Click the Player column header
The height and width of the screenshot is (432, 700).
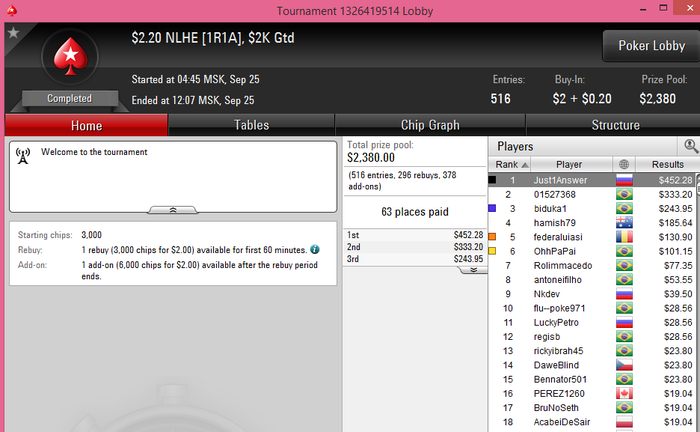coord(571,164)
